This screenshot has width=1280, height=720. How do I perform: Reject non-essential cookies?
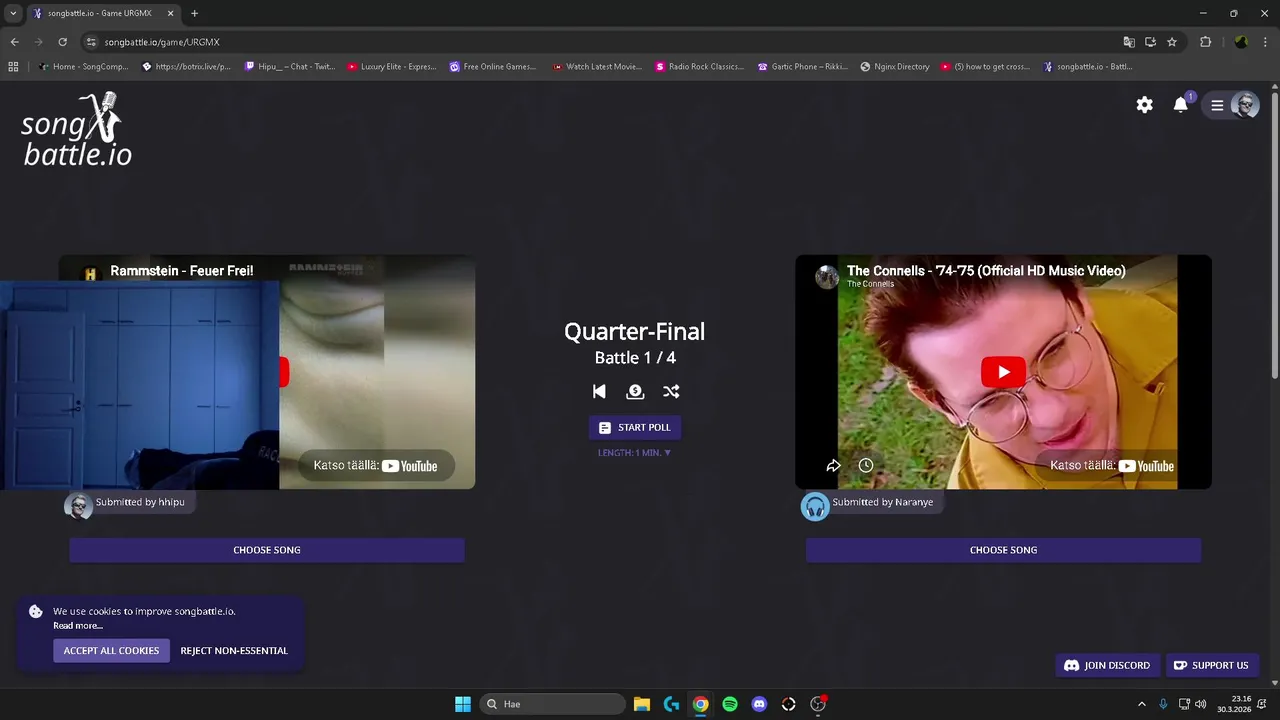tap(234, 651)
